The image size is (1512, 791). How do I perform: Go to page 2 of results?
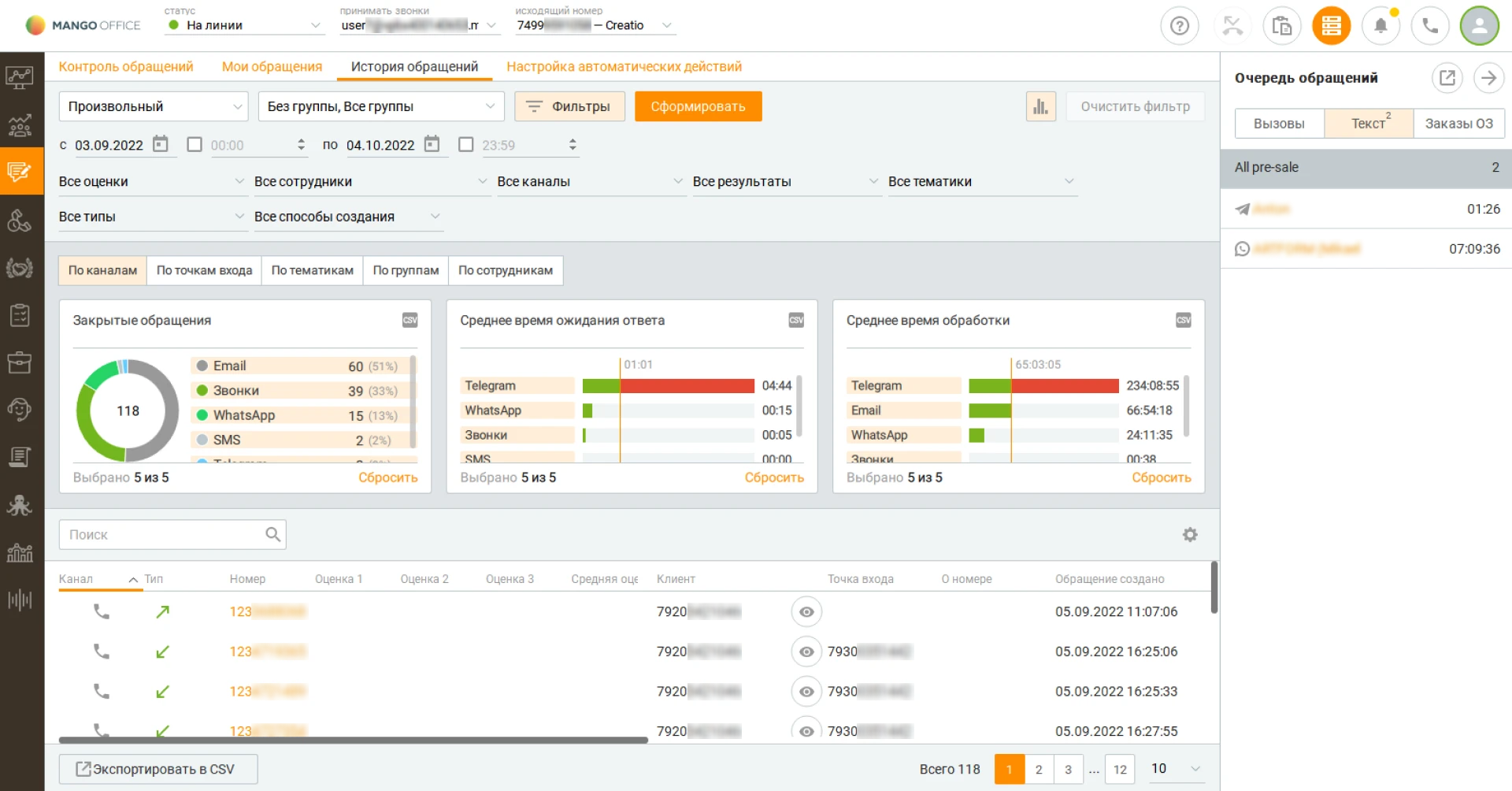point(1039,769)
